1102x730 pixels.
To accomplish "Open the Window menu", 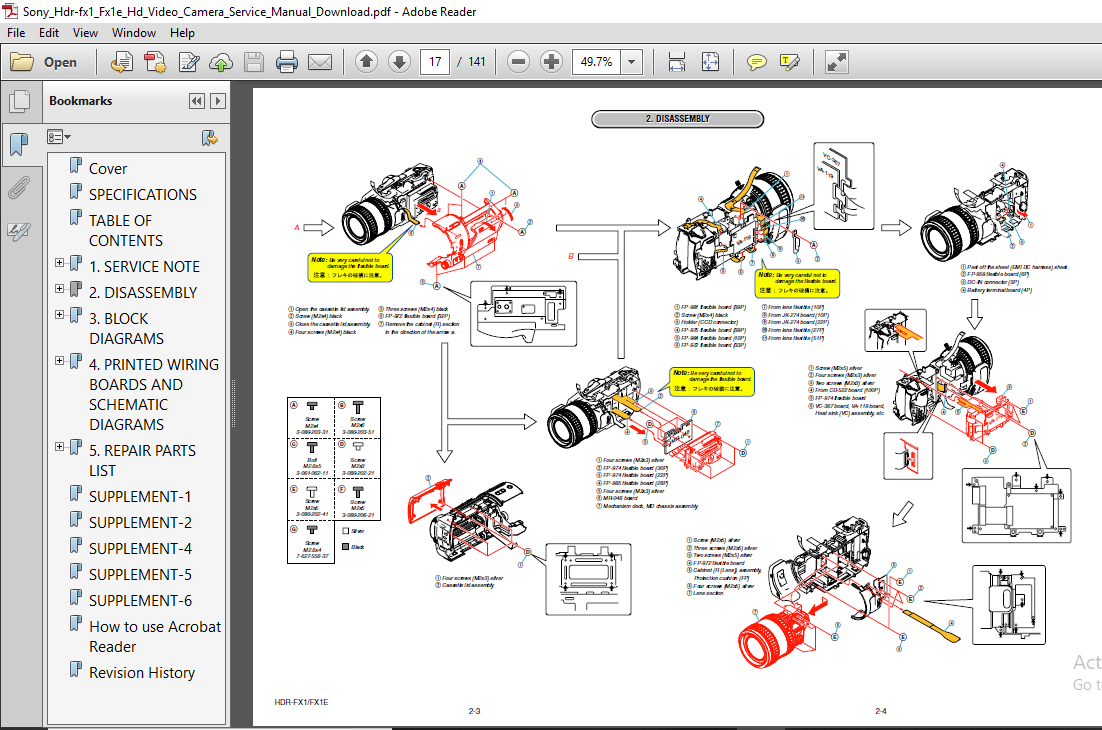I will tap(134, 33).
